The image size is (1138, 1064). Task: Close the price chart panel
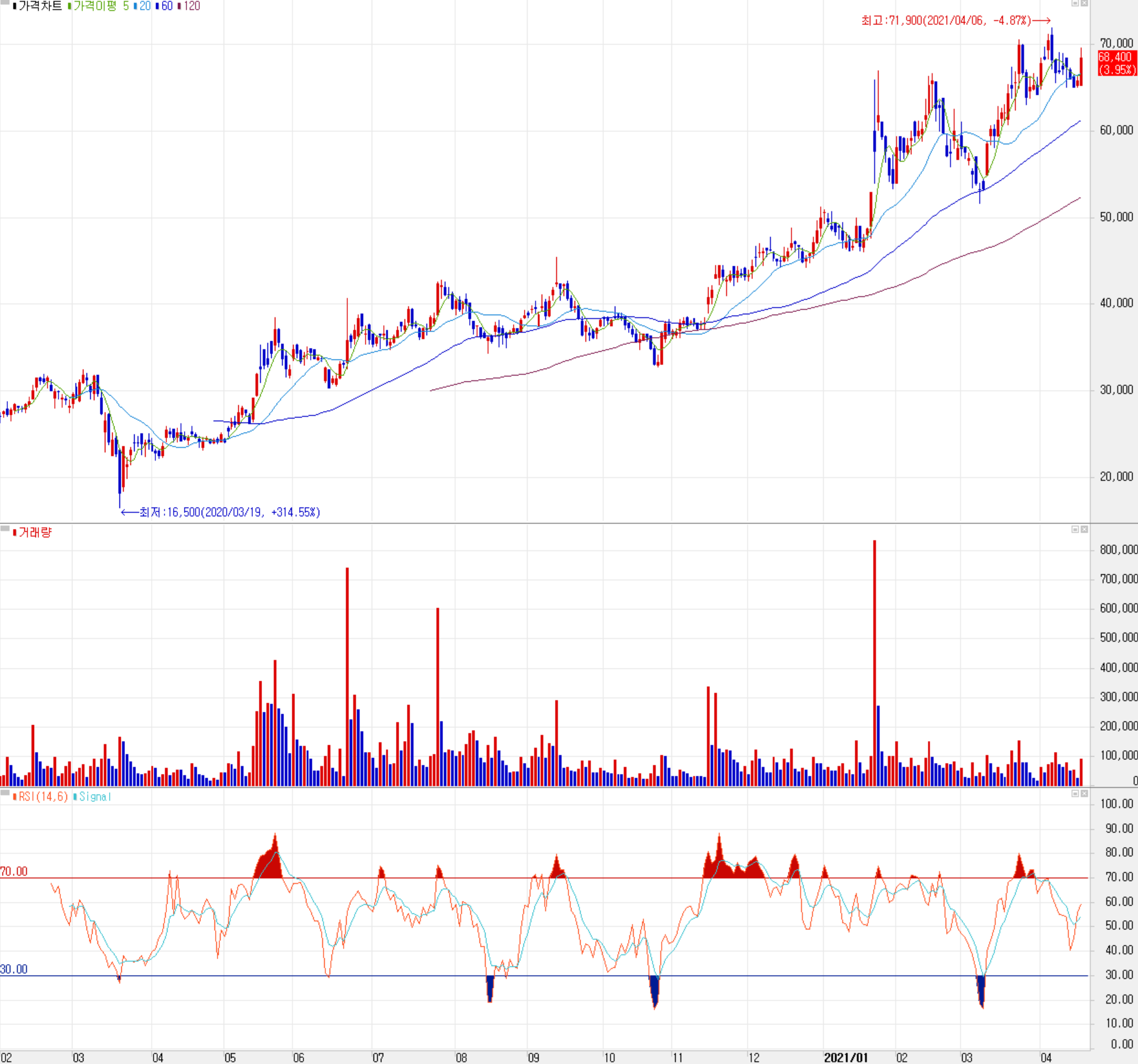point(1084,3)
